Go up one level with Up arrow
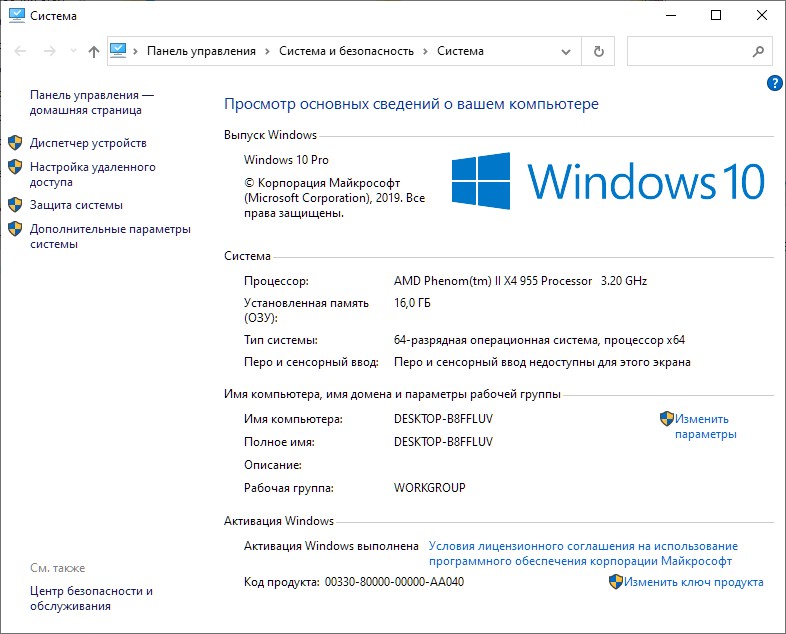 click(x=94, y=51)
